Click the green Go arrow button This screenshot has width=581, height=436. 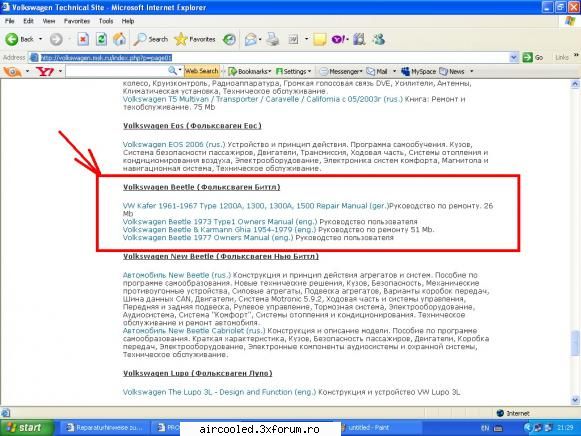point(533,57)
